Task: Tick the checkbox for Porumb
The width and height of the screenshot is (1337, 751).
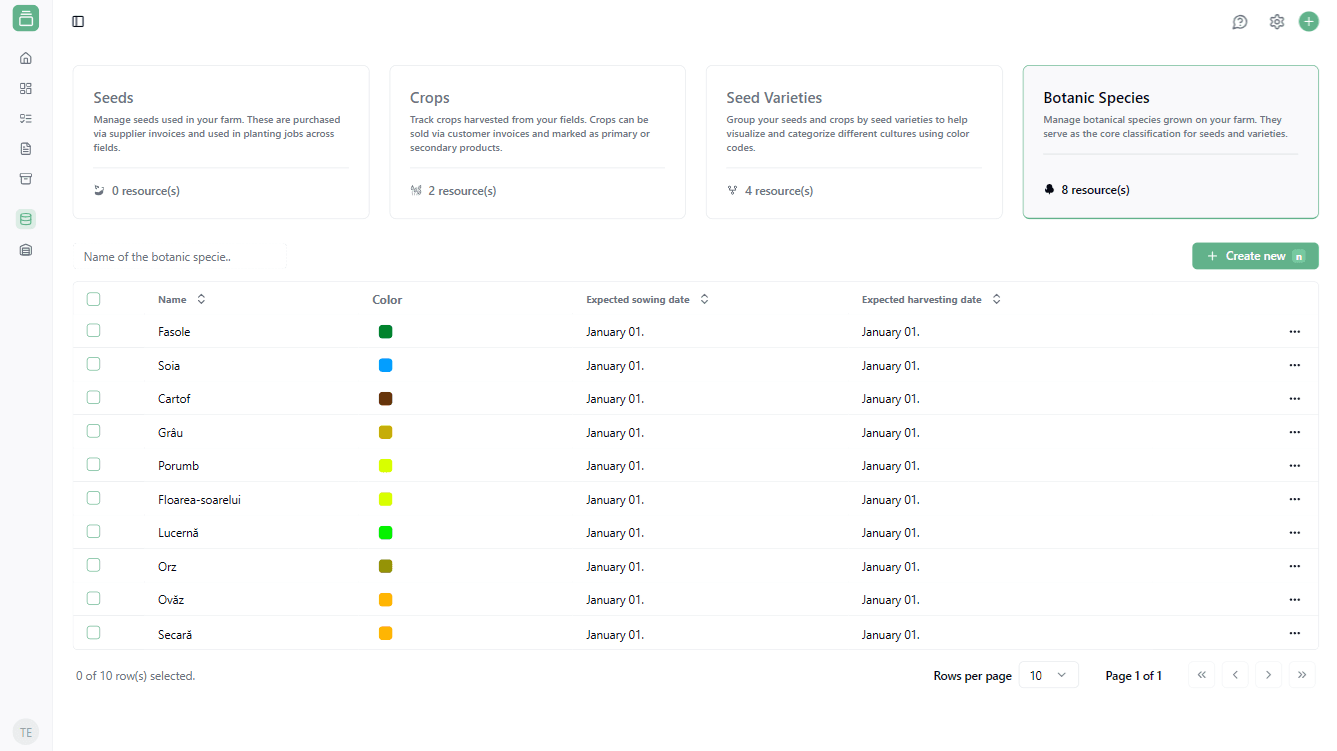Action: coord(93,465)
